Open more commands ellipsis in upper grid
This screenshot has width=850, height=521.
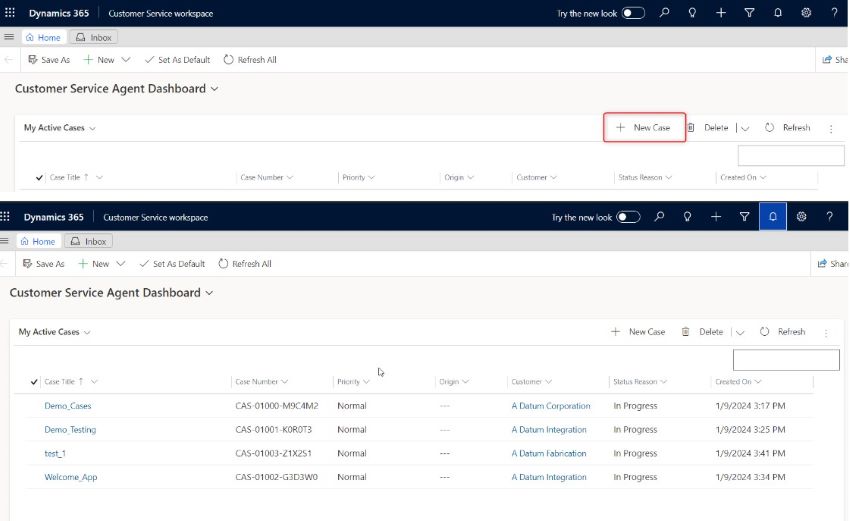coord(831,128)
